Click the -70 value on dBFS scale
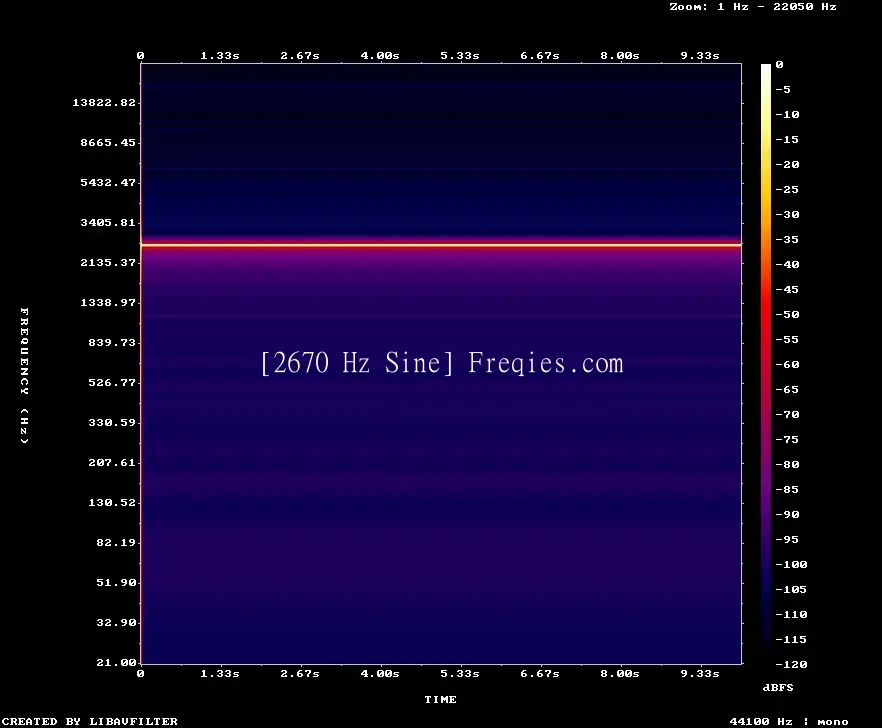Viewport: 882px width, 728px height. [x=787, y=415]
